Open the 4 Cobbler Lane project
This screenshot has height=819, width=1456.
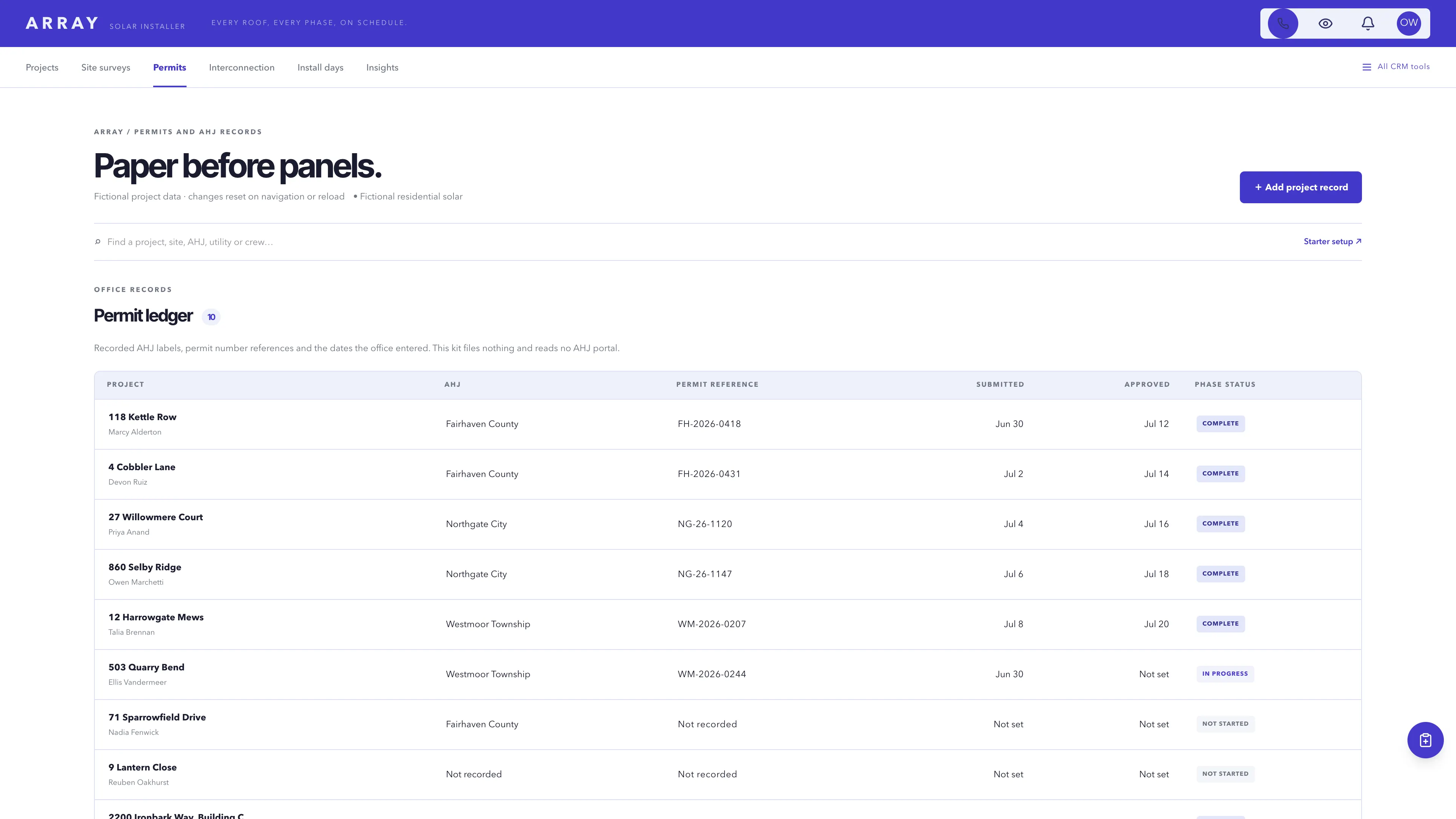(142, 467)
